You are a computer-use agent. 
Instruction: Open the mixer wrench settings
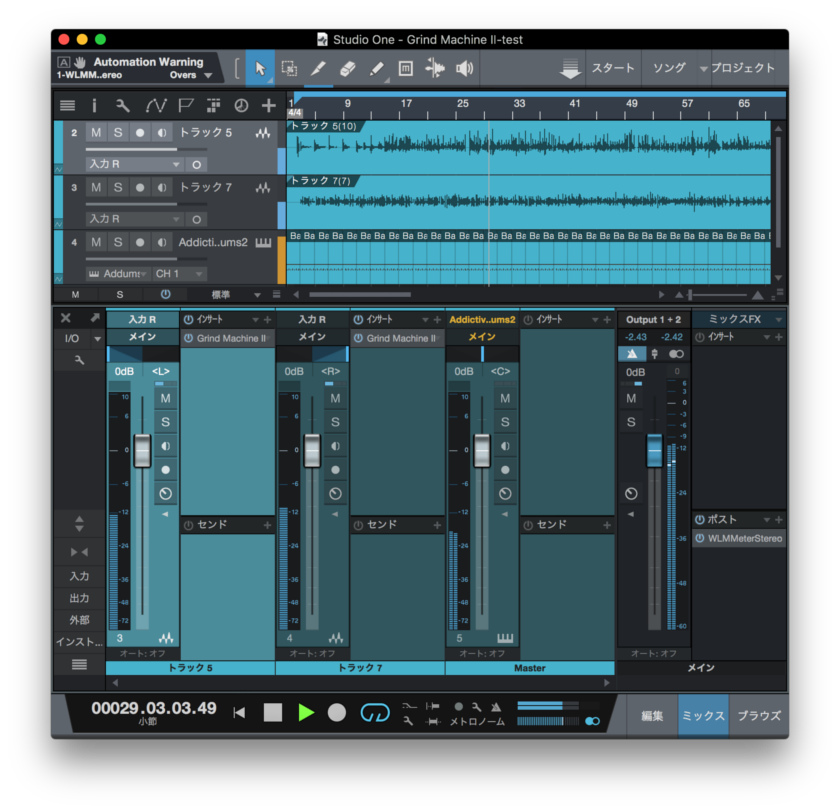79,360
